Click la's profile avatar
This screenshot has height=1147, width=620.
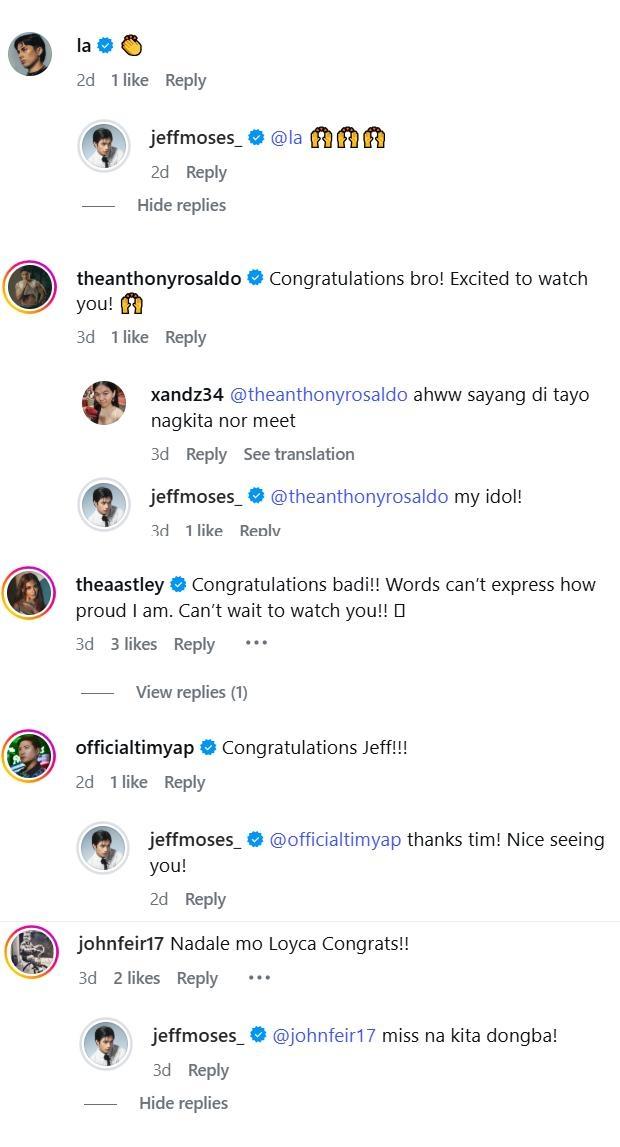[x=30, y=54]
